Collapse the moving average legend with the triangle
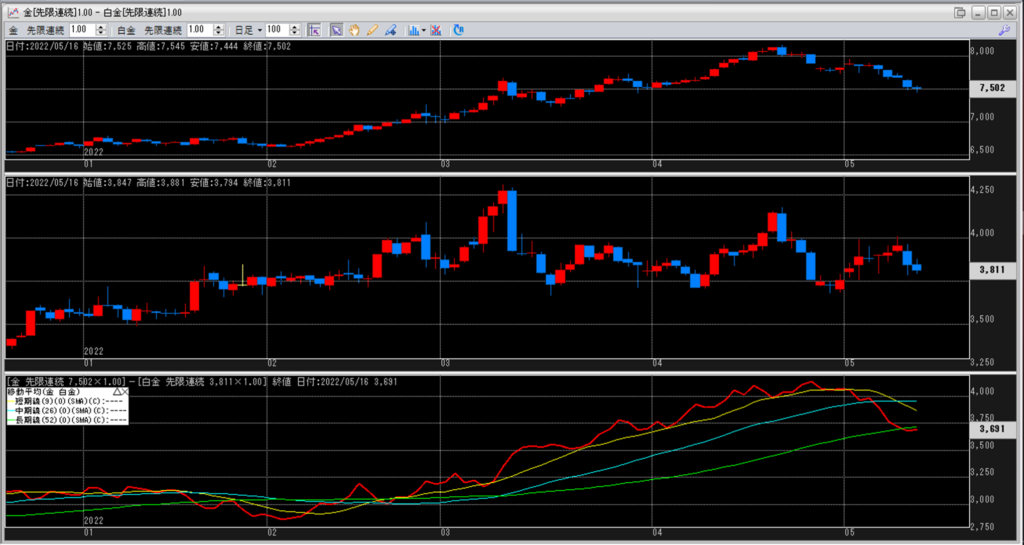The image size is (1024, 545). (116, 392)
